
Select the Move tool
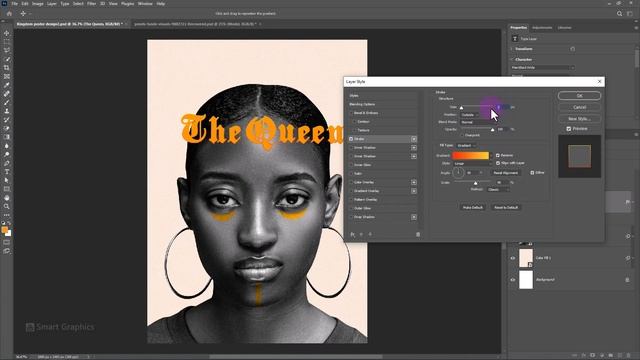coord(7,33)
